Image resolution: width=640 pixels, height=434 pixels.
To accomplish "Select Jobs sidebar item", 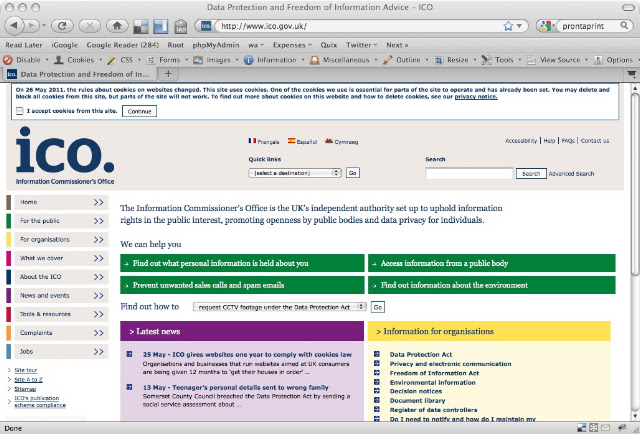I will click(x=61, y=352).
